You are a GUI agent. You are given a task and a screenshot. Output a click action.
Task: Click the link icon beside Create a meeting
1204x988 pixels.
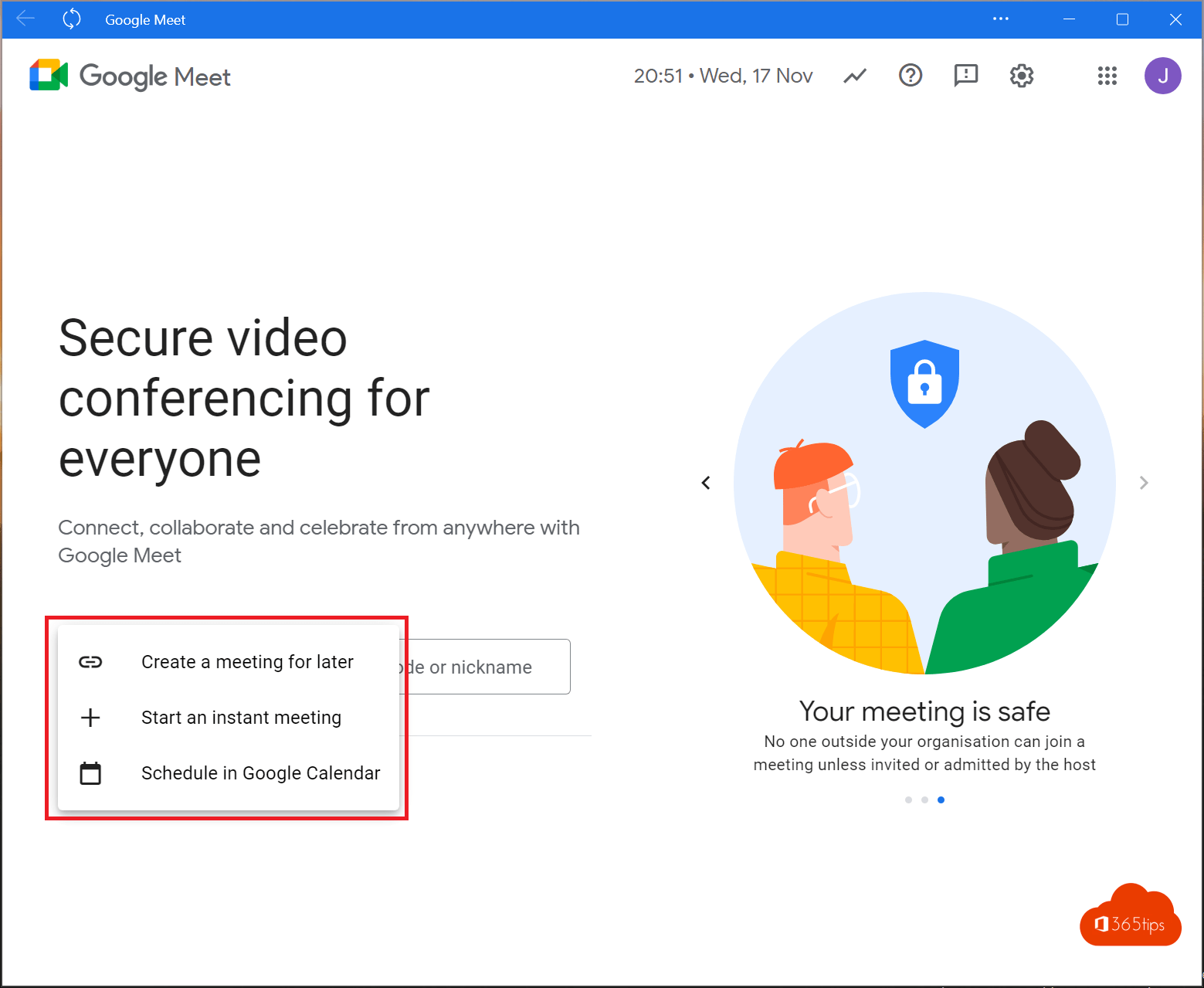[90, 662]
